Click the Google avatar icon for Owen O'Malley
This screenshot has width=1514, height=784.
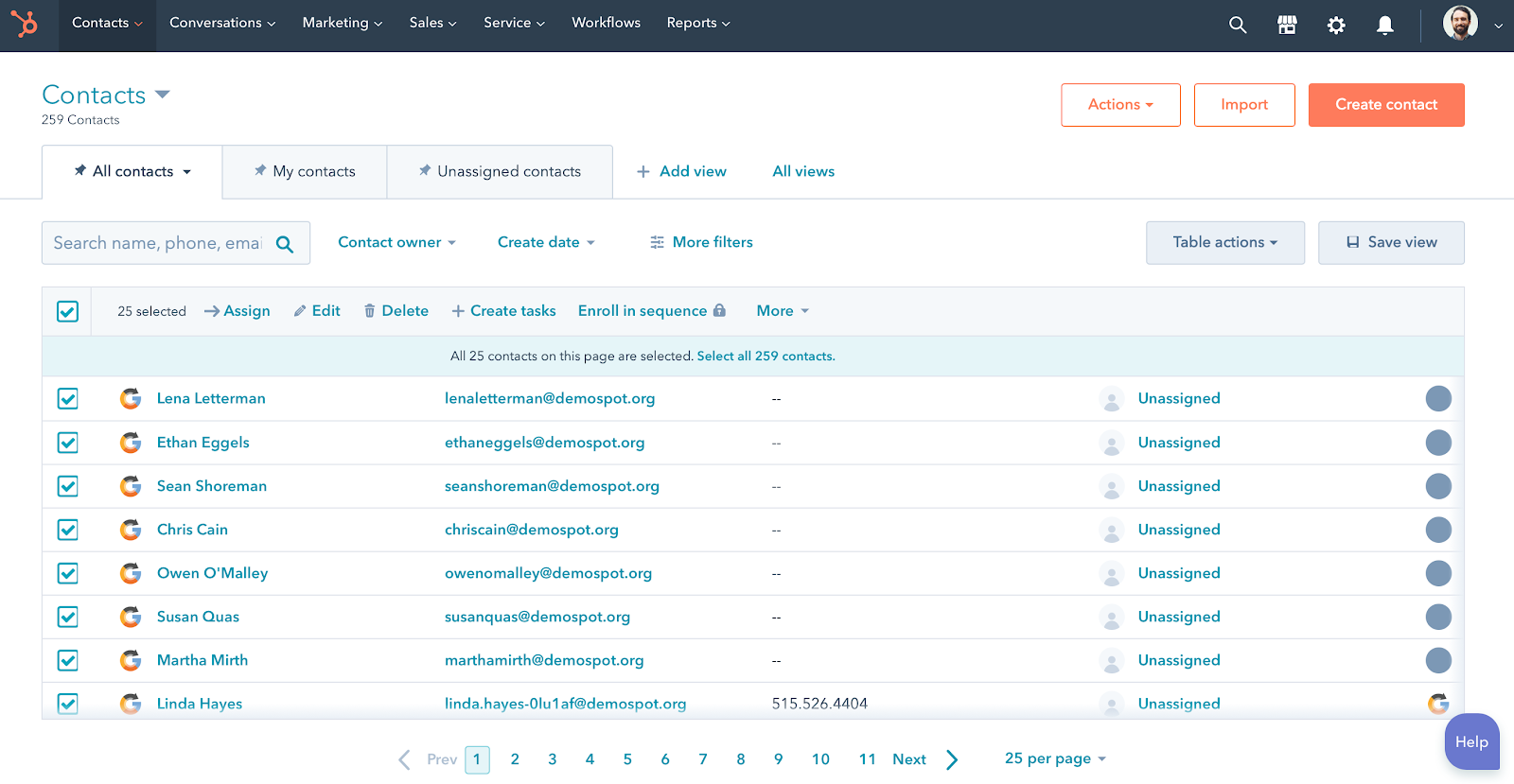click(131, 573)
